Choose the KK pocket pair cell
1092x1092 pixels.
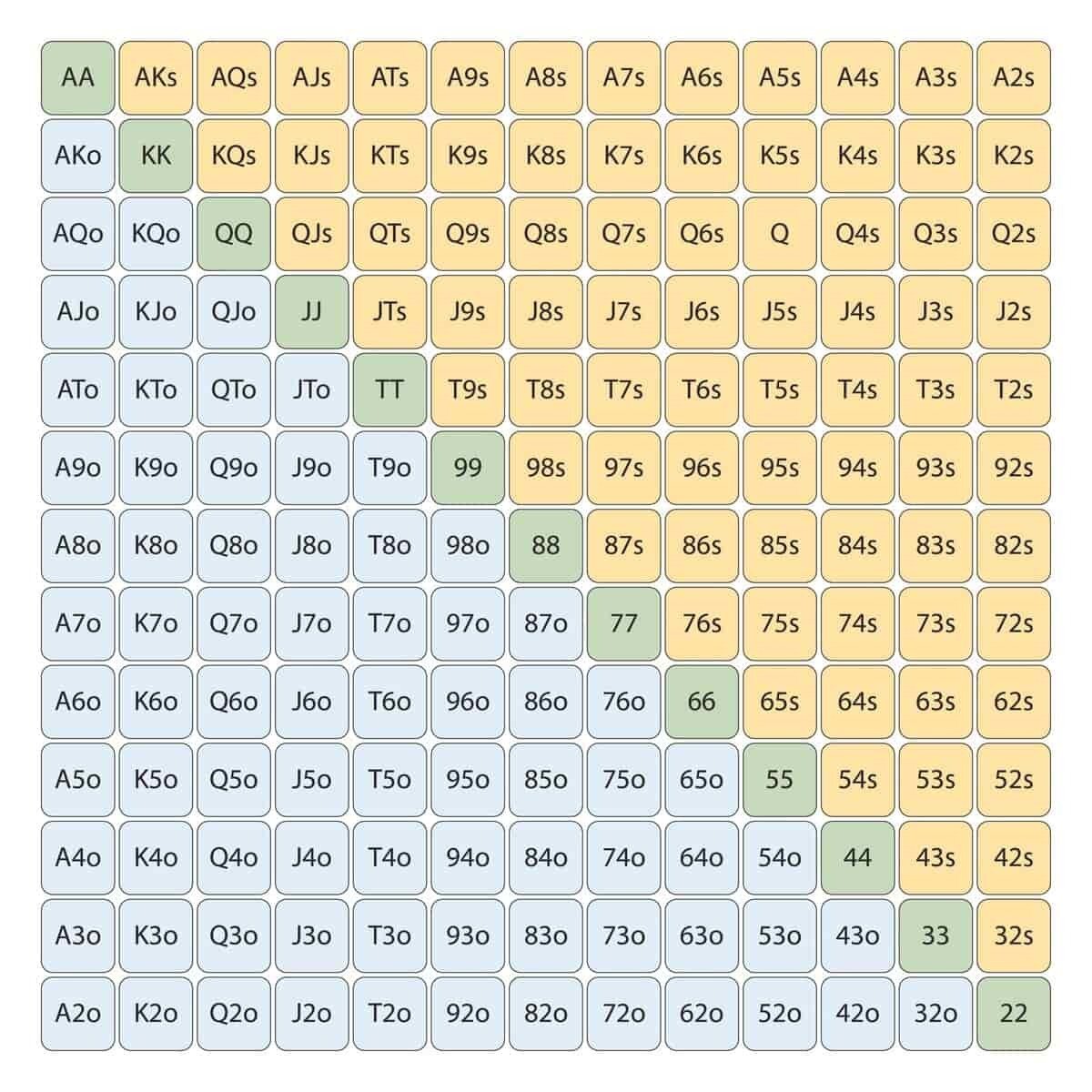[x=156, y=156]
